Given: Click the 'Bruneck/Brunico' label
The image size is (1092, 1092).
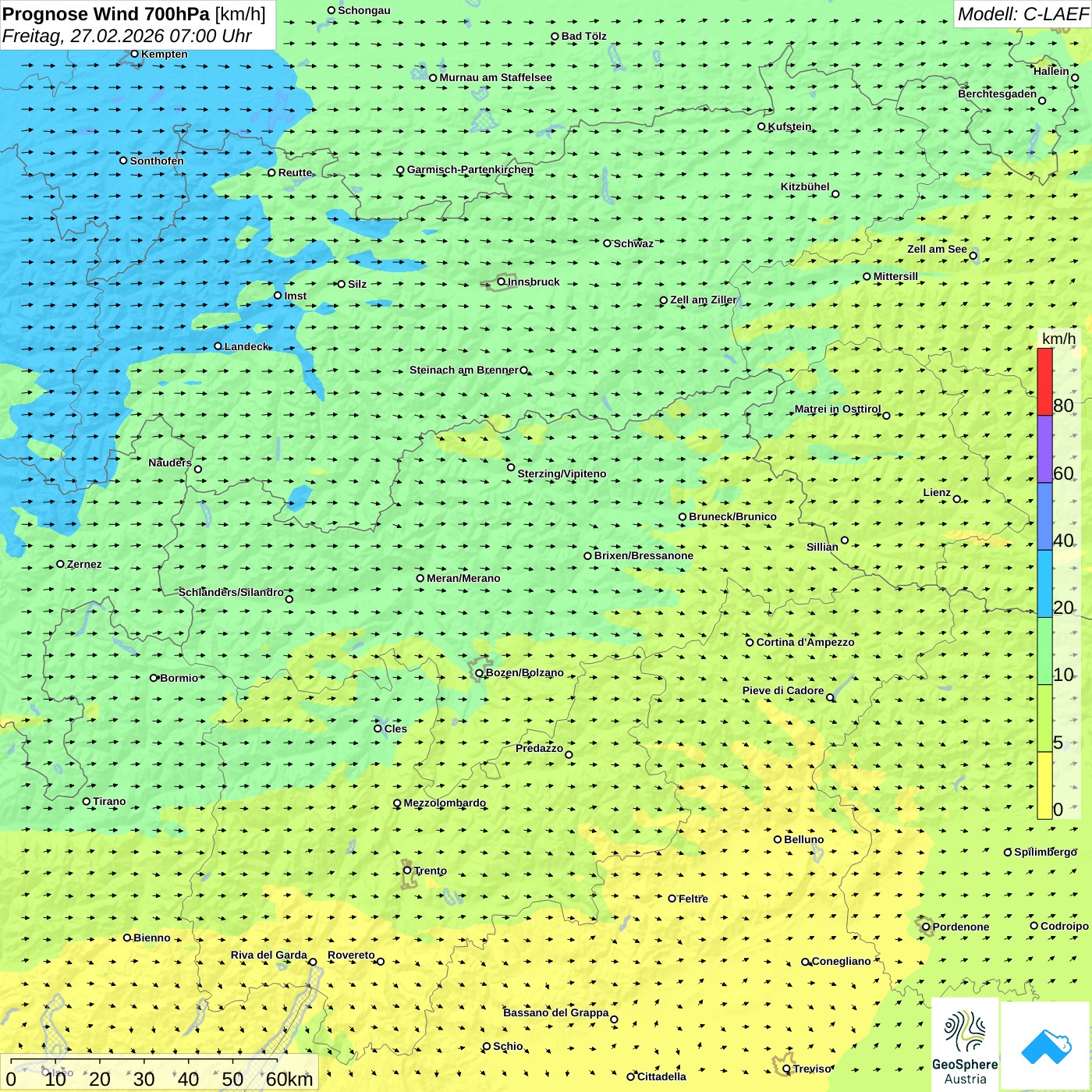Looking at the screenshot, I should 732,516.
